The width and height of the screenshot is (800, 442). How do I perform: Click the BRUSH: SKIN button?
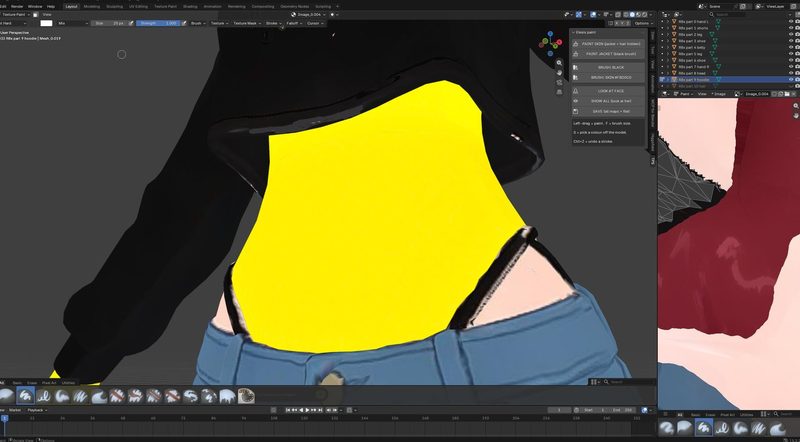pos(607,77)
